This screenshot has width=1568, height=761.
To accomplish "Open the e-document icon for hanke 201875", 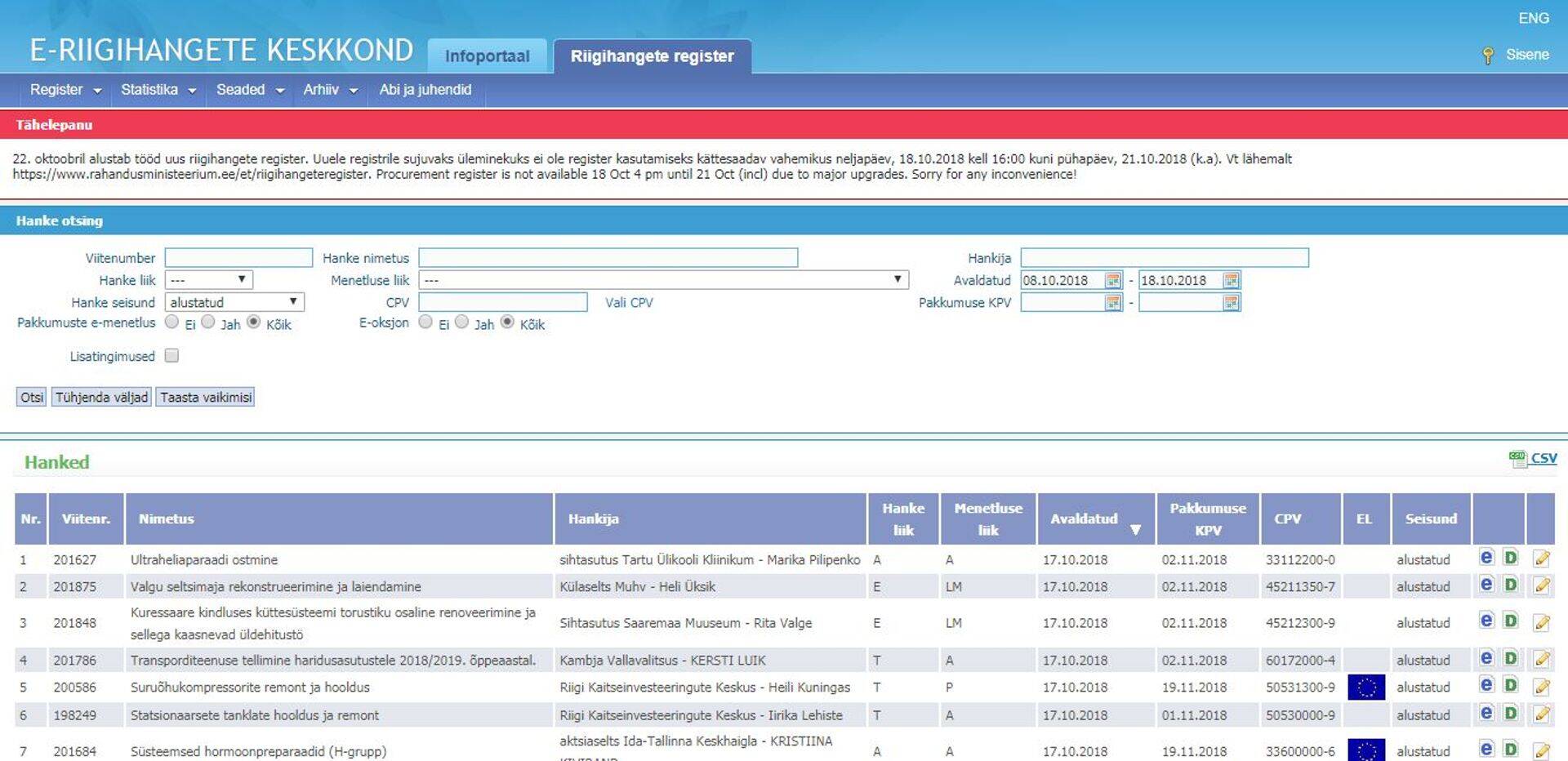I will tap(1486, 586).
